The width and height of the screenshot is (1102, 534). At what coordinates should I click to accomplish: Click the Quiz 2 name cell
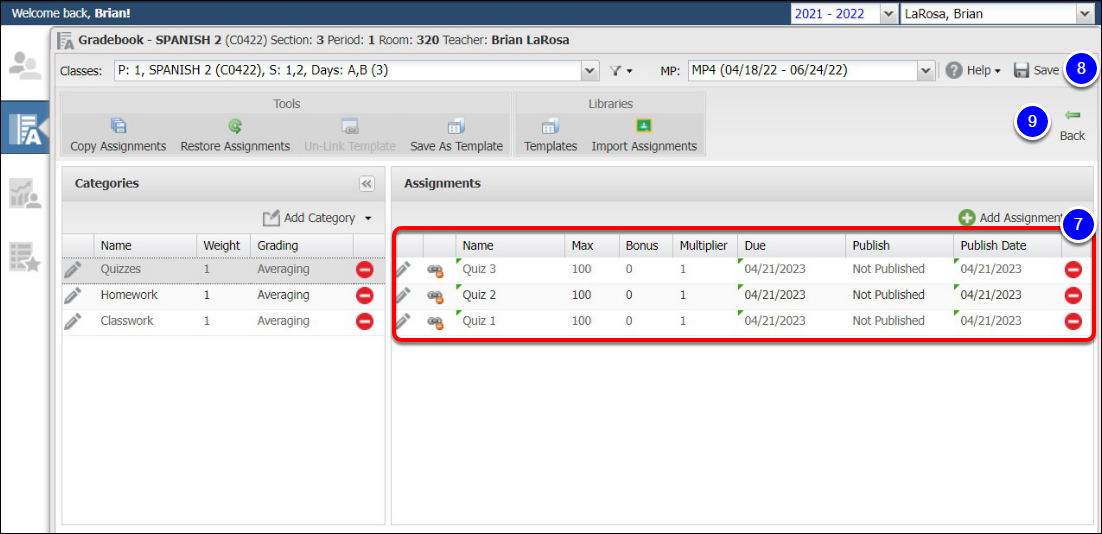[510, 295]
